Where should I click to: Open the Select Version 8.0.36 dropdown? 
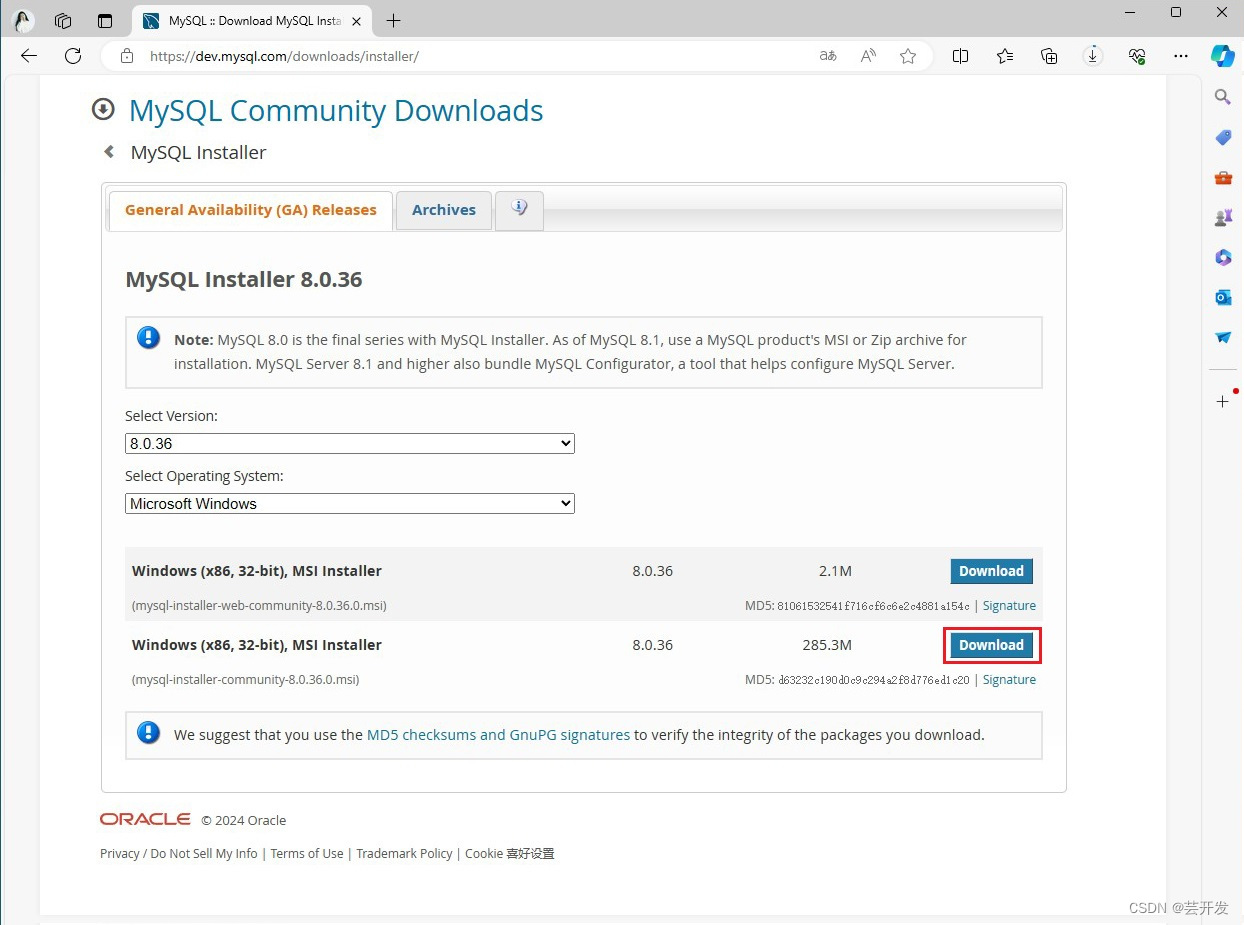350,443
